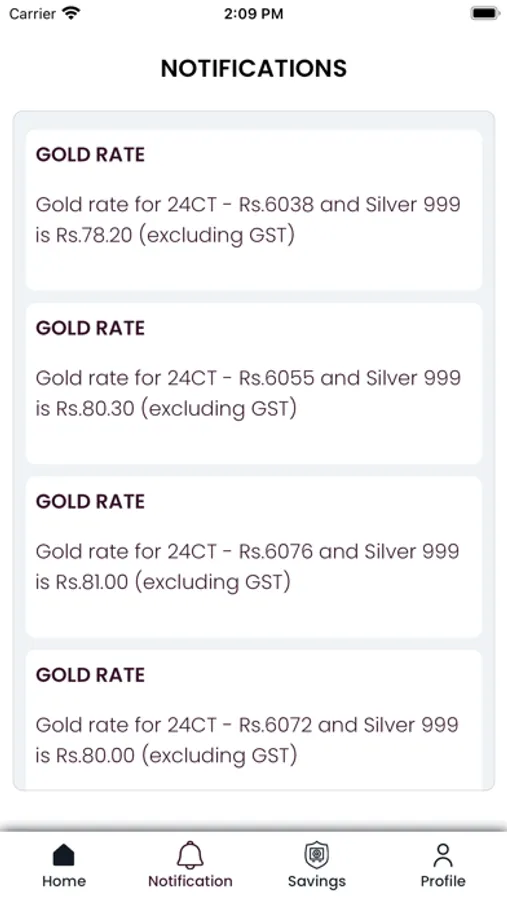
Task: Tap the Home house icon
Action: [x=64, y=855]
